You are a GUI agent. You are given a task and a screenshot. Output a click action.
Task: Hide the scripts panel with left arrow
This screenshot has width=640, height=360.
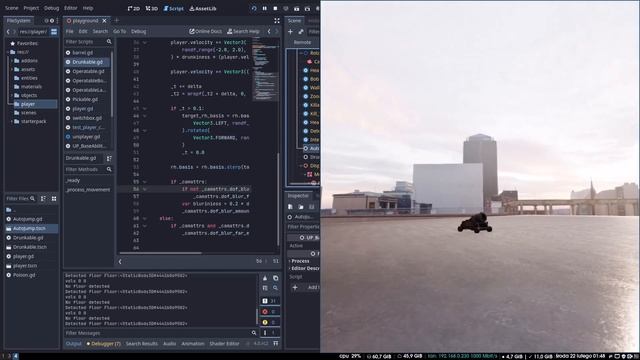(x=120, y=262)
